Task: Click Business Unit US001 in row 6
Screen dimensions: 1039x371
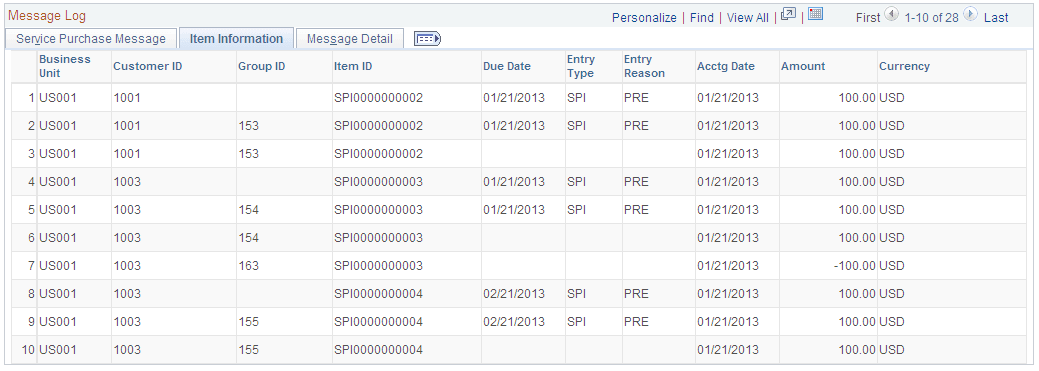Action: click(x=58, y=237)
